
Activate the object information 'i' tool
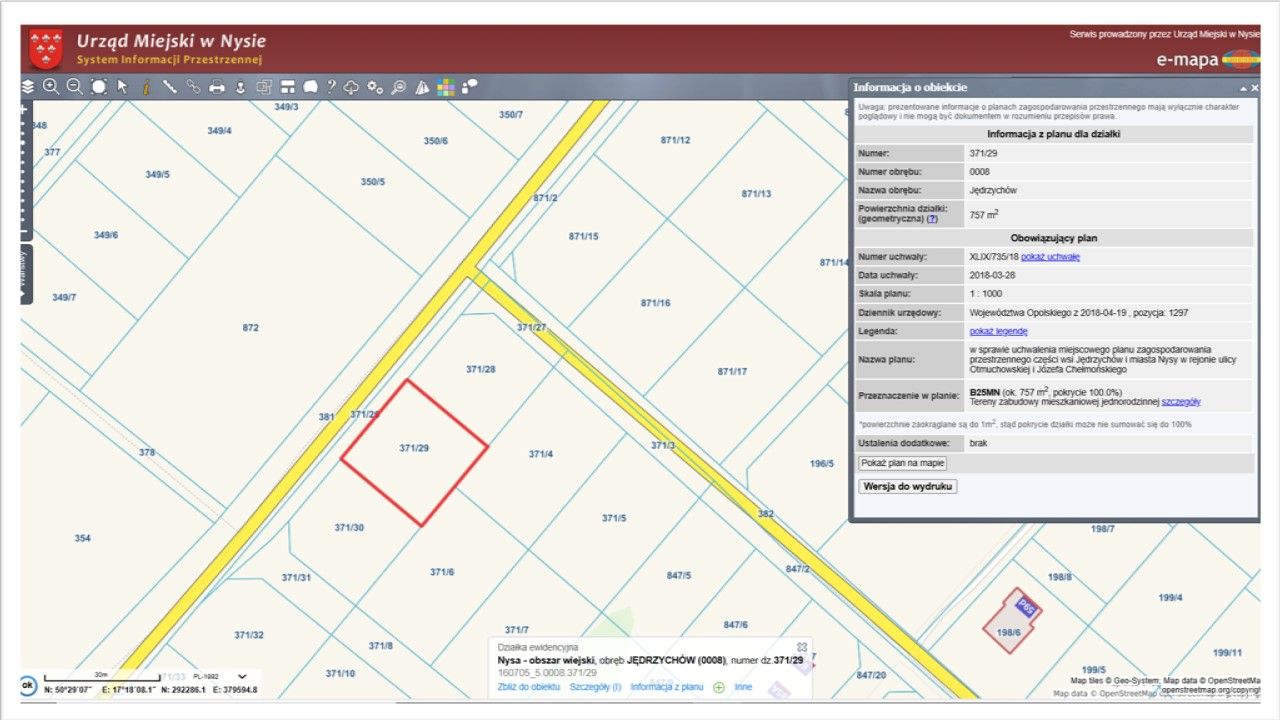tap(146, 87)
